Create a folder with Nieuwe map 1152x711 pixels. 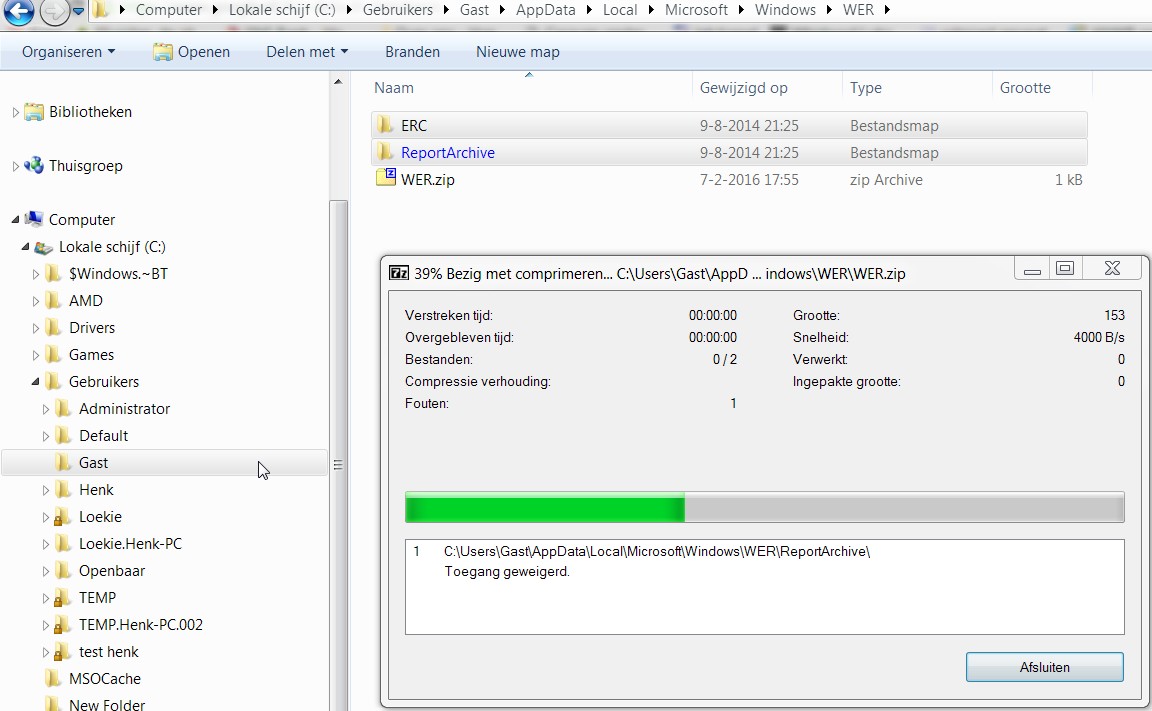pyautogui.click(x=518, y=52)
